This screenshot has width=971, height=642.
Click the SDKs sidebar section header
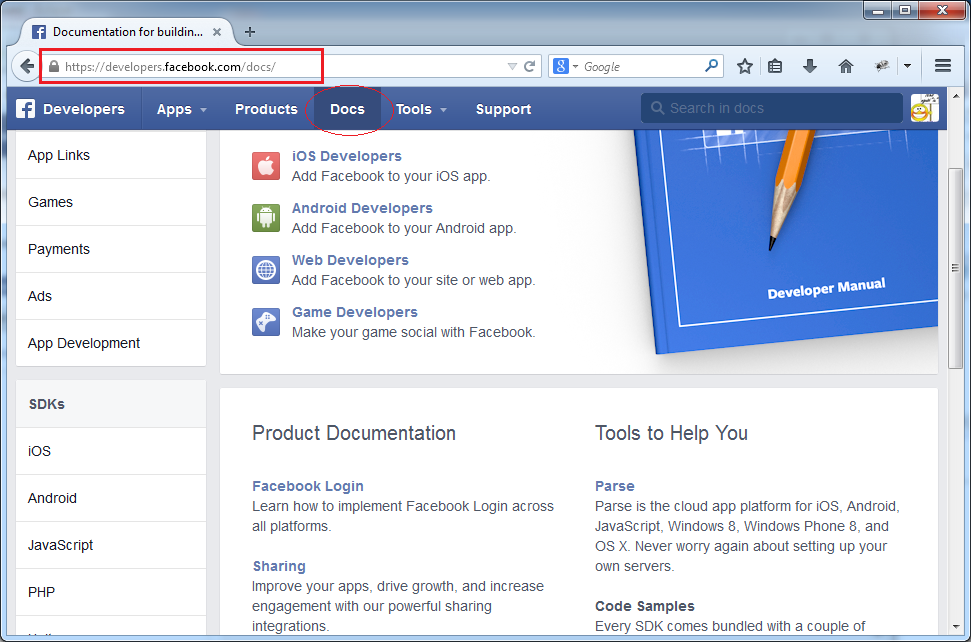(111, 404)
